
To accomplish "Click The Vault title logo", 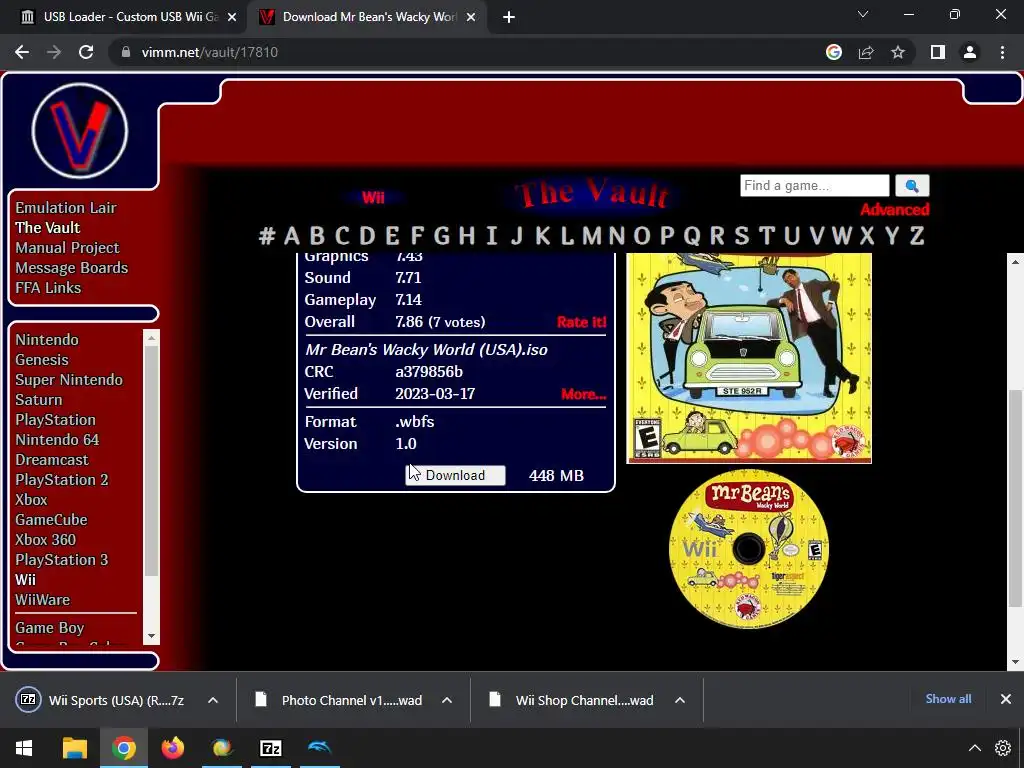I will (x=591, y=194).
